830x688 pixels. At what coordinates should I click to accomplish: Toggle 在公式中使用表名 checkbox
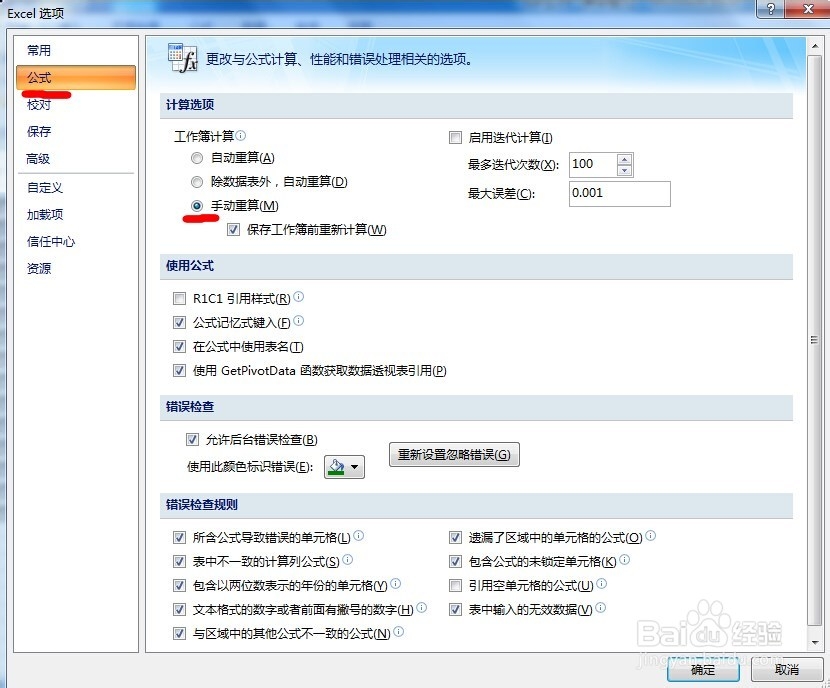tap(179, 347)
